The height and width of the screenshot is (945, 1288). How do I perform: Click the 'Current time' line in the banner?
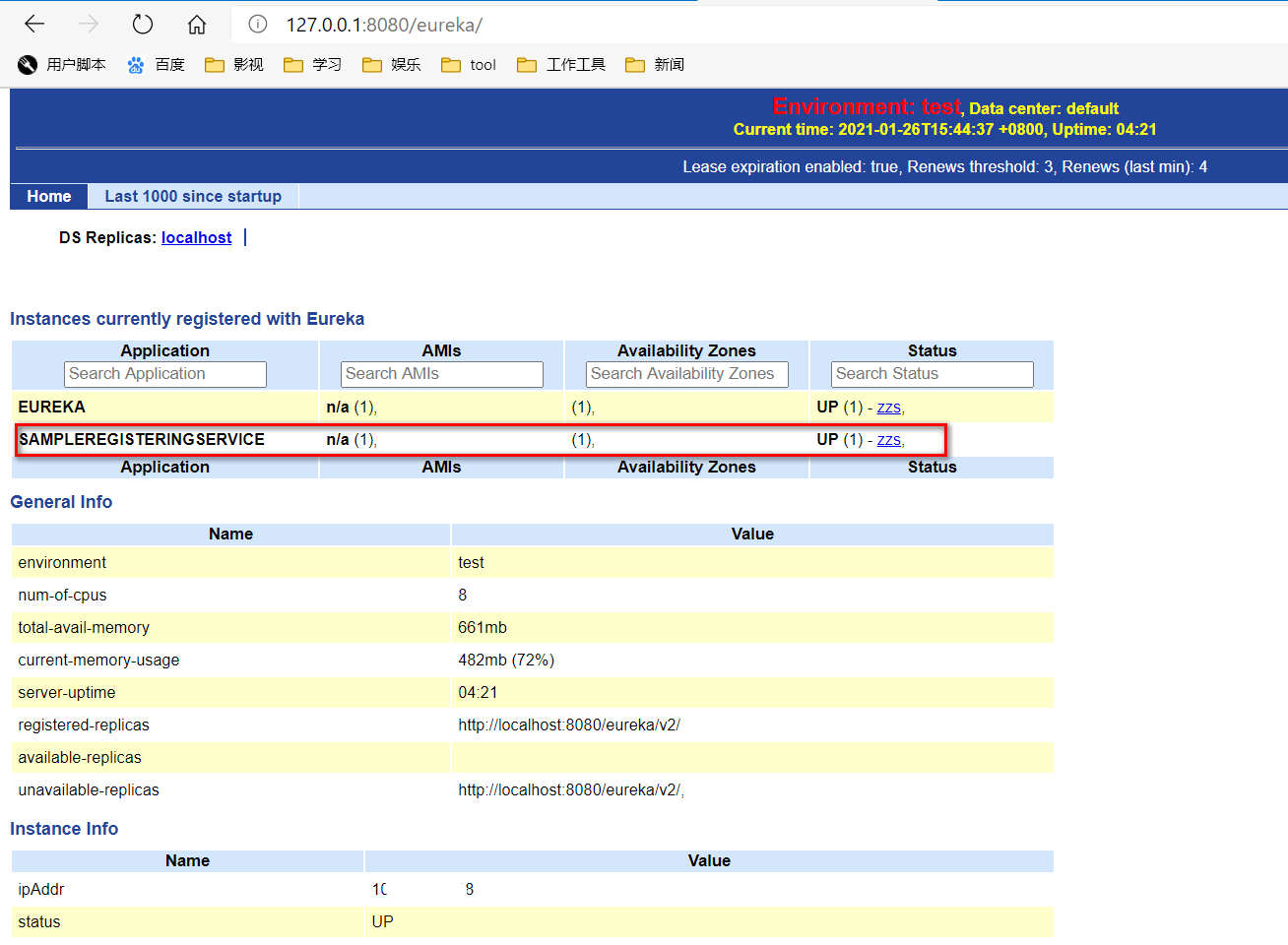(945, 129)
